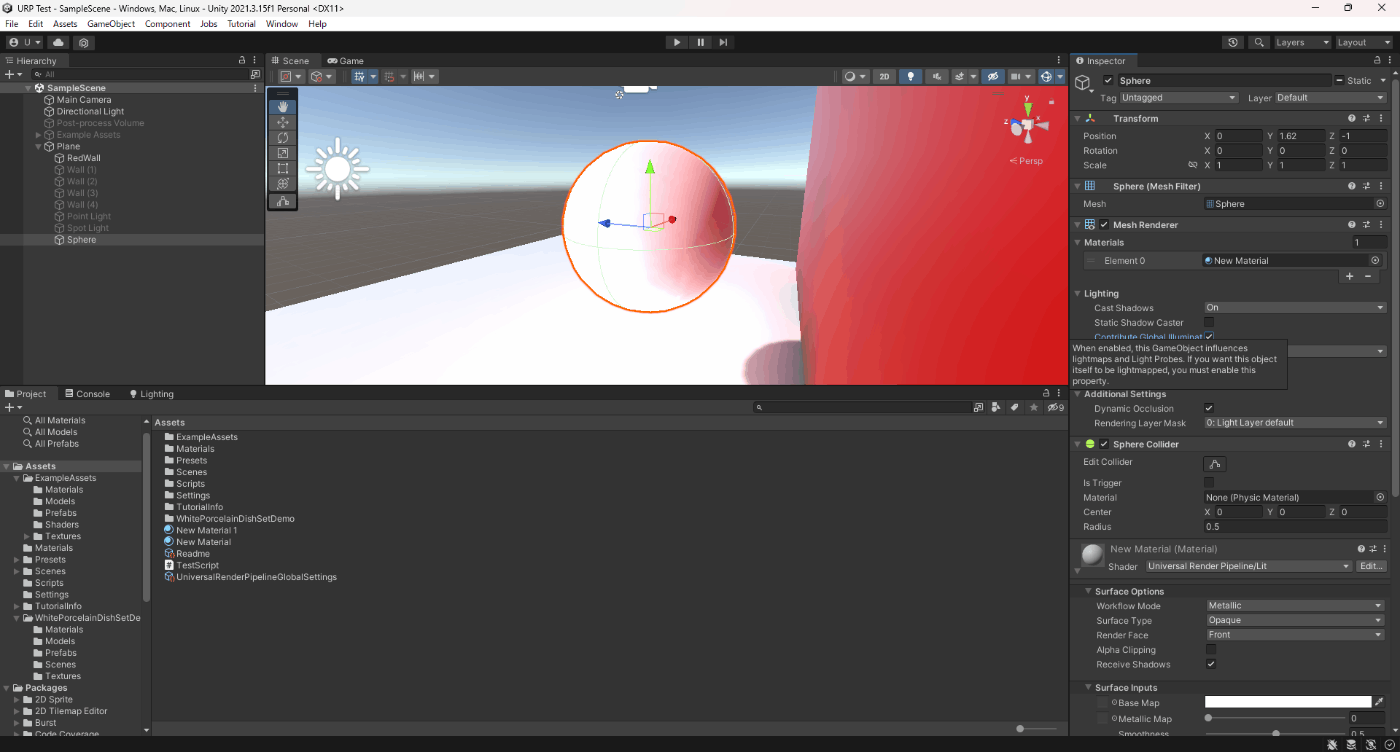Toggle Scene lighting lightbulb icon

pyautogui.click(x=911, y=76)
